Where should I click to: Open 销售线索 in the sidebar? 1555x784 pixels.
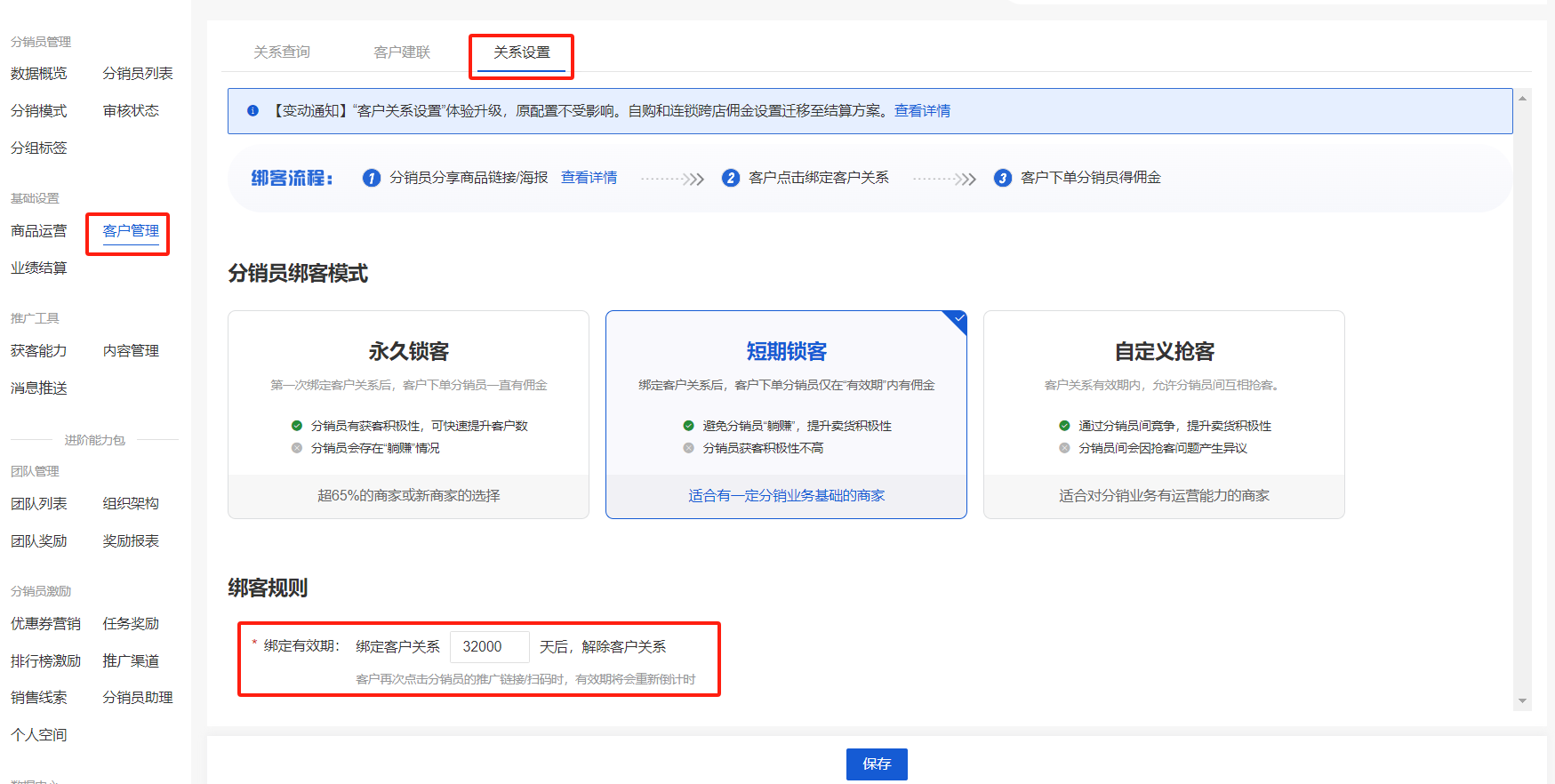click(39, 698)
